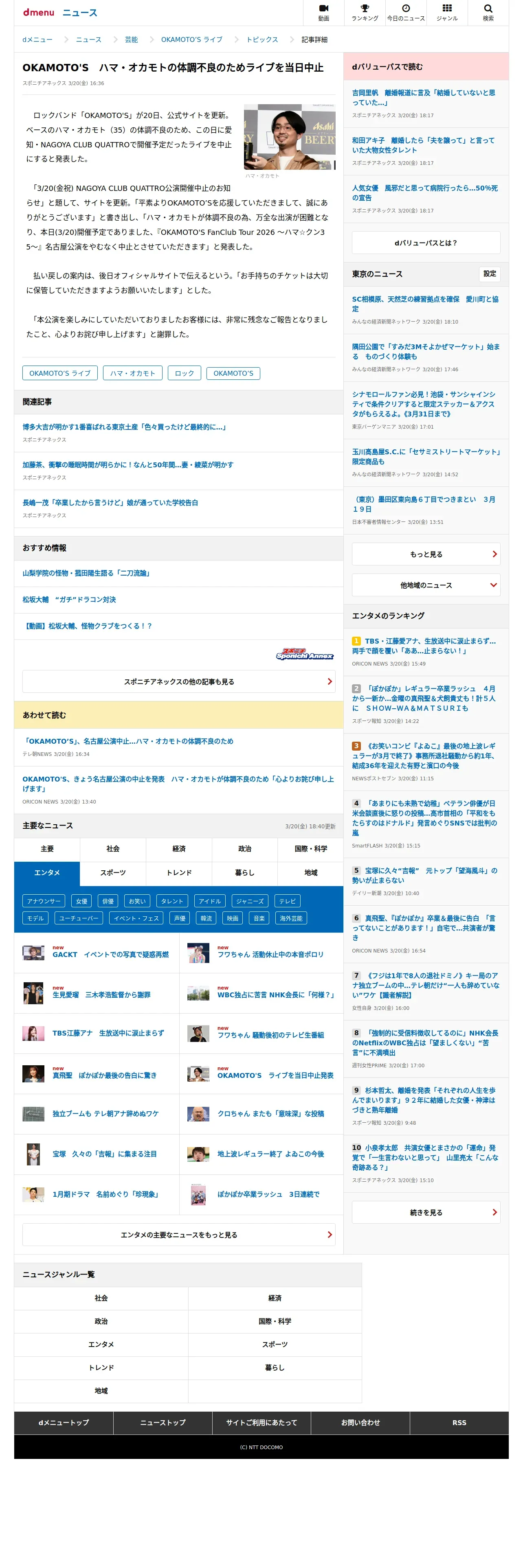523x1568 pixels.
Task: Open the ランキング trophy icon
Action: pos(365,12)
